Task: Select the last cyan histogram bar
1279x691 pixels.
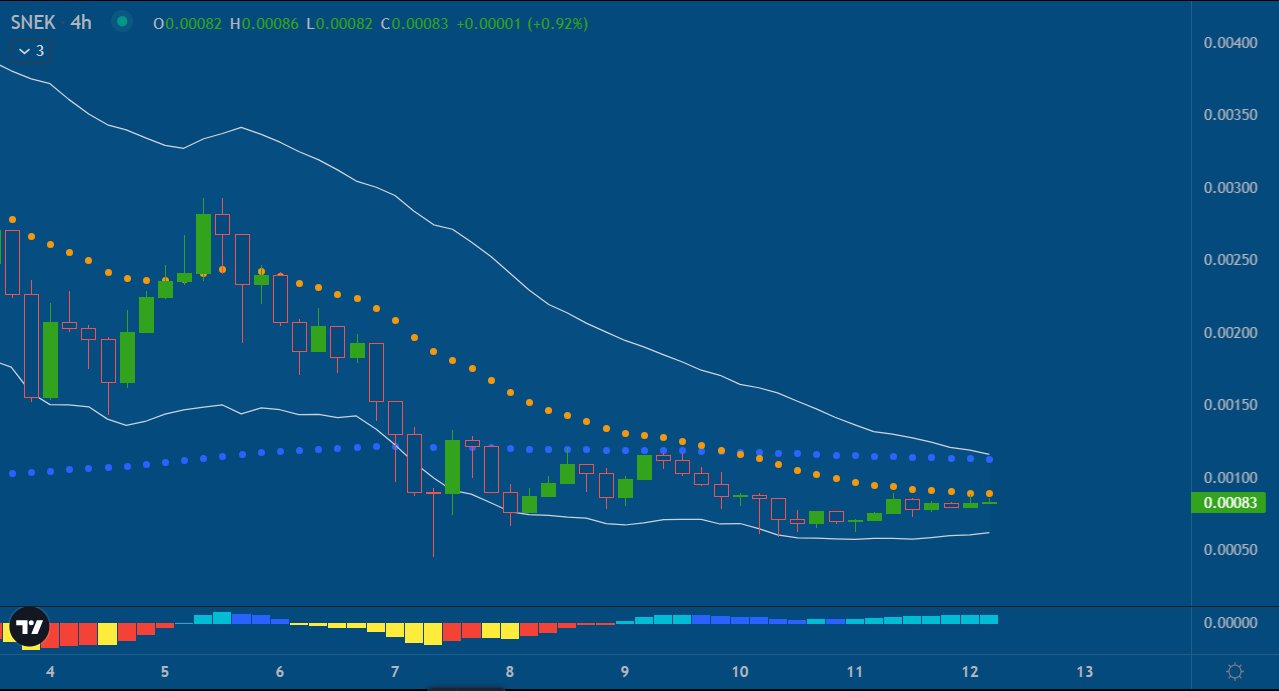Action: click(989, 619)
